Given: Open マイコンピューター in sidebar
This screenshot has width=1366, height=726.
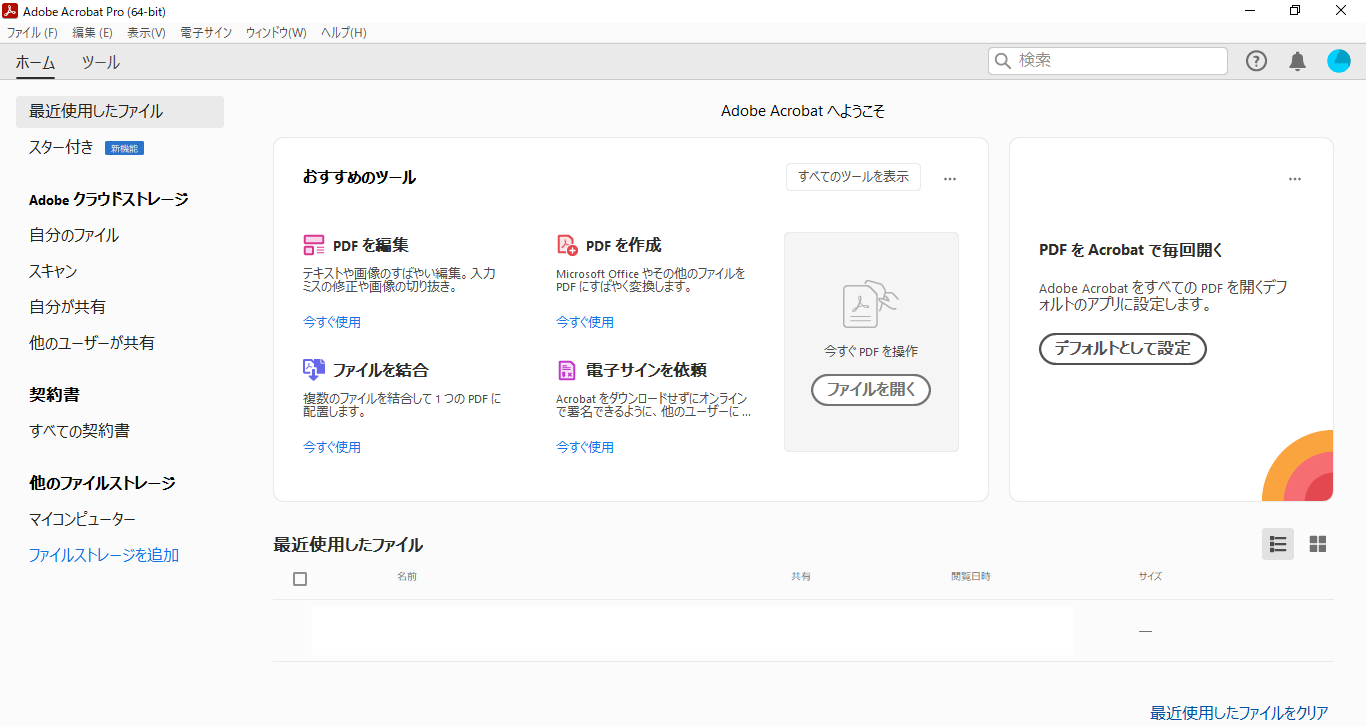Looking at the screenshot, I should [x=82, y=519].
